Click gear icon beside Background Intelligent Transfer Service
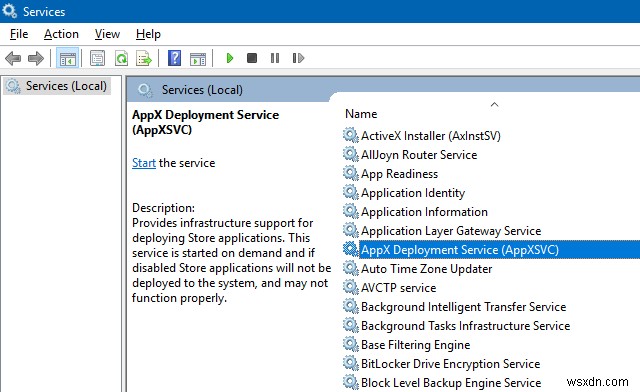This screenshot has width=640, height=392. click(351, 306)
